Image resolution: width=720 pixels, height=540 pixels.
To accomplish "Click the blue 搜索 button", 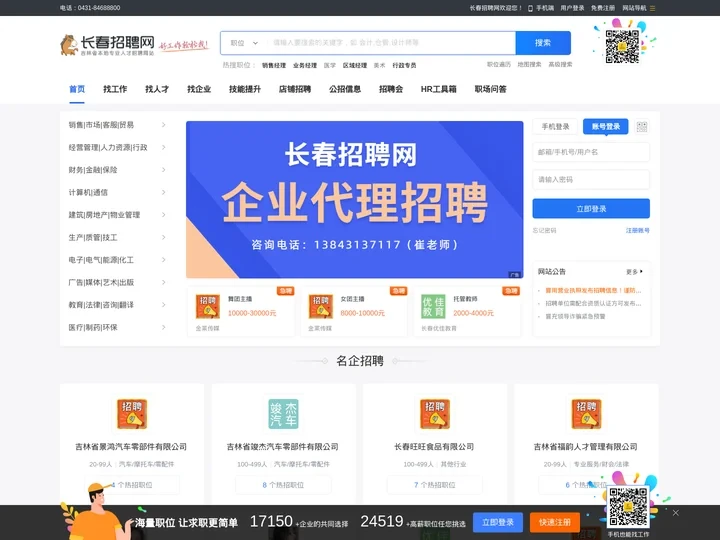I will coord(543,43).
